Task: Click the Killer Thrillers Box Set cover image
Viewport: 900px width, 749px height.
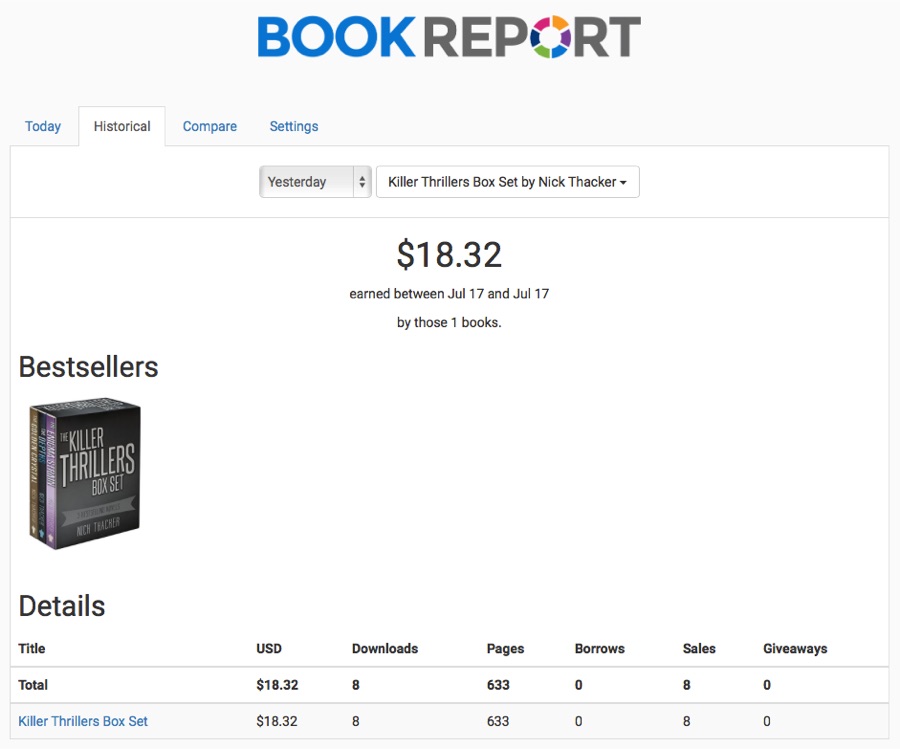Action: pos(84,474)
